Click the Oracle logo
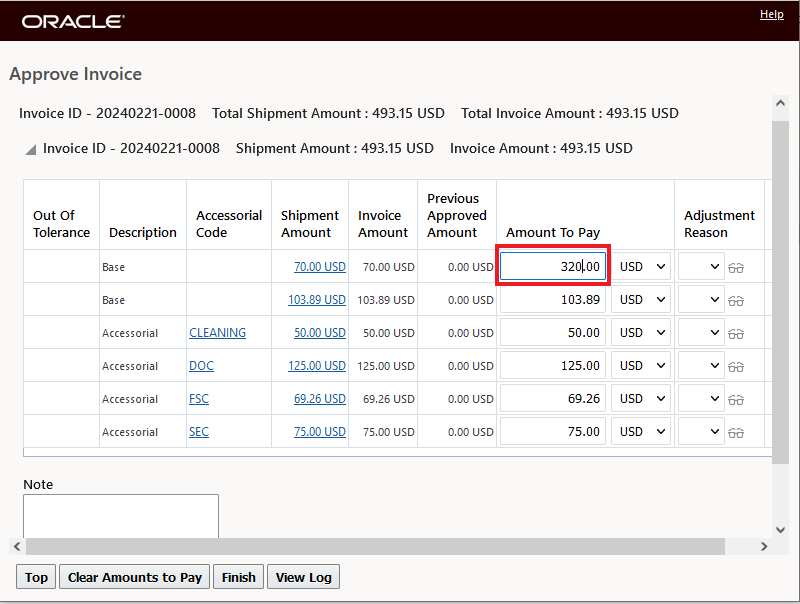This screenshot has height=604, width=800. [73, 21]
